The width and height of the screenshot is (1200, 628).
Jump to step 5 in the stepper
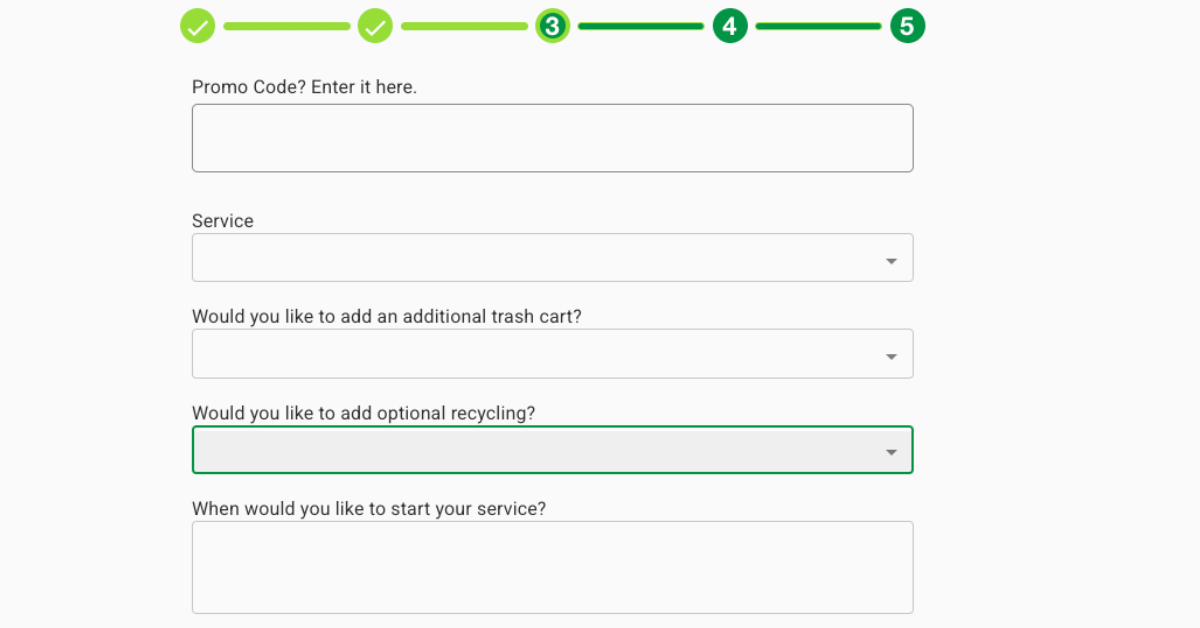point(907,25)
